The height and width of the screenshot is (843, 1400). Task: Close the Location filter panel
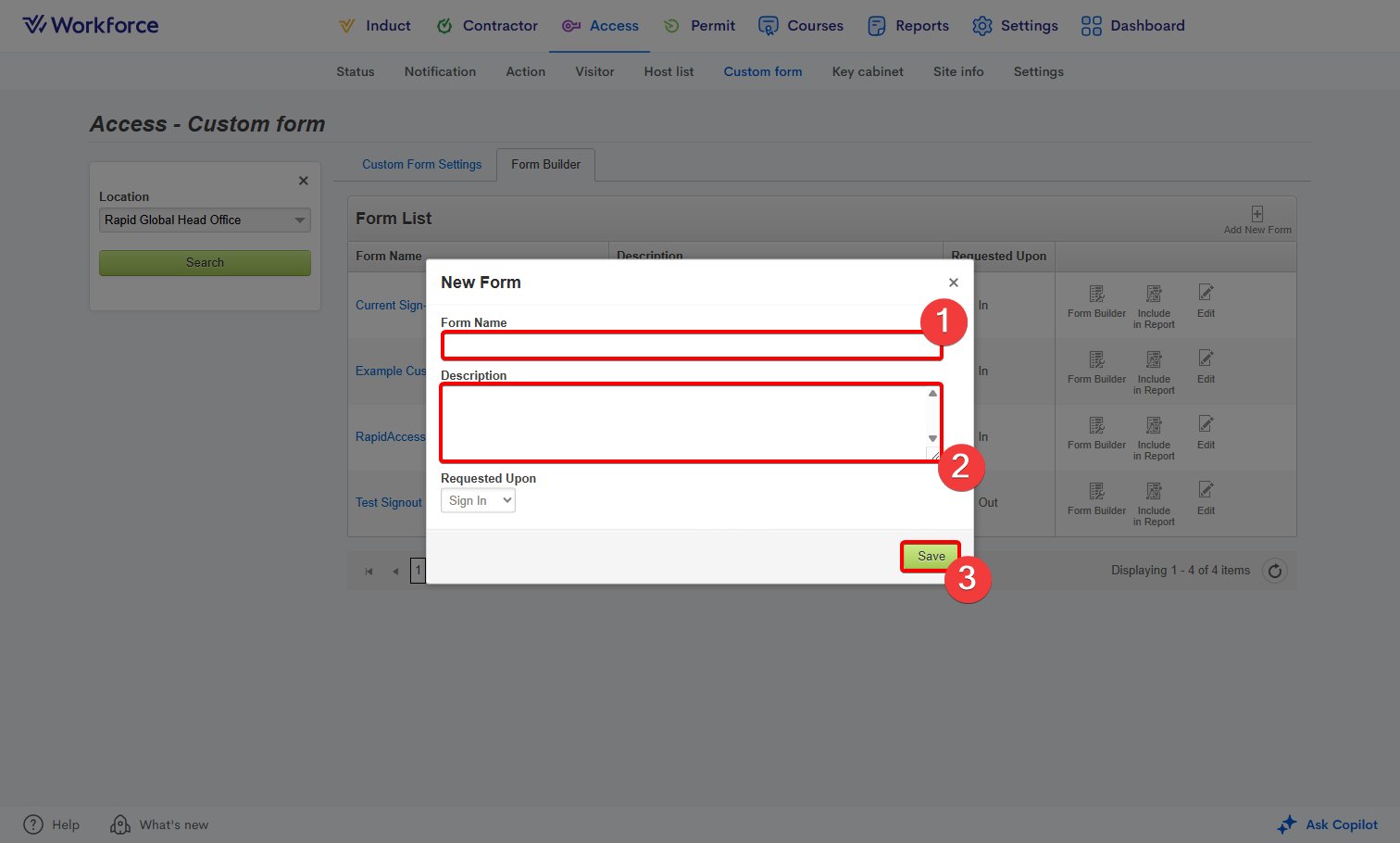(303, 181)
